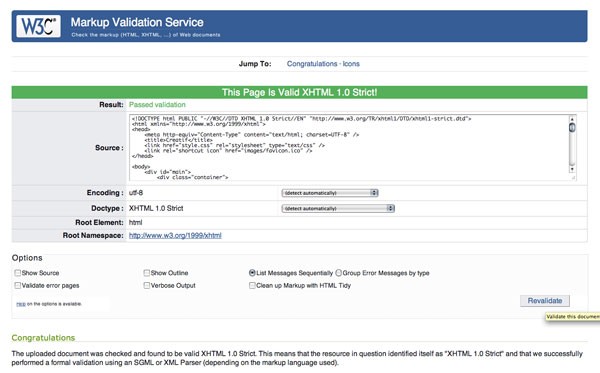600x373 pixels.
Task: Click the Source box resize grip corner
Action: [x=573, y=178]
